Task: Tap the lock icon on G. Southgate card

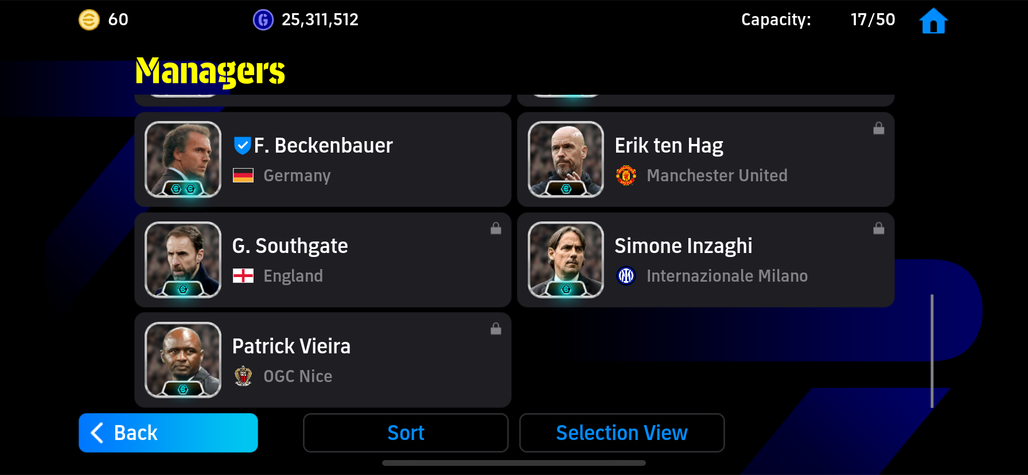Action: 496,228
